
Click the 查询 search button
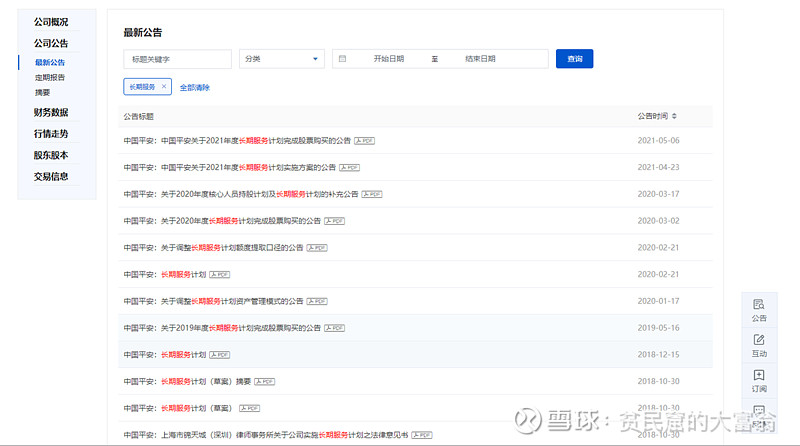pyautogui.click(x=574, y=59)
